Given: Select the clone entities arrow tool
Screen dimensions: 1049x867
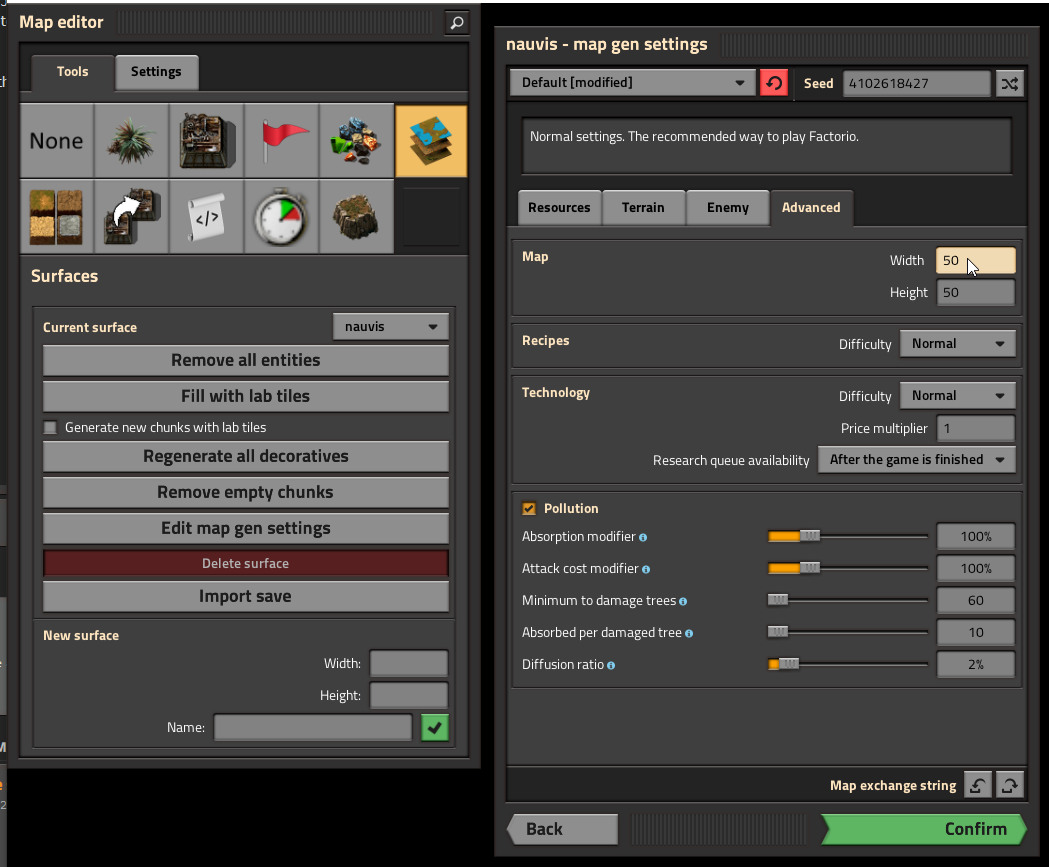Looking at the screenshot, I should point(132,217).
